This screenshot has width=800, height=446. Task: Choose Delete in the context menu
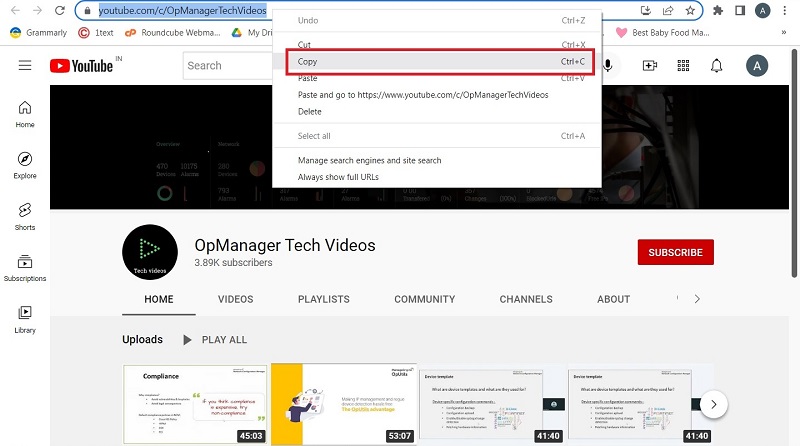pyautogui.click(x=437, y=112)
